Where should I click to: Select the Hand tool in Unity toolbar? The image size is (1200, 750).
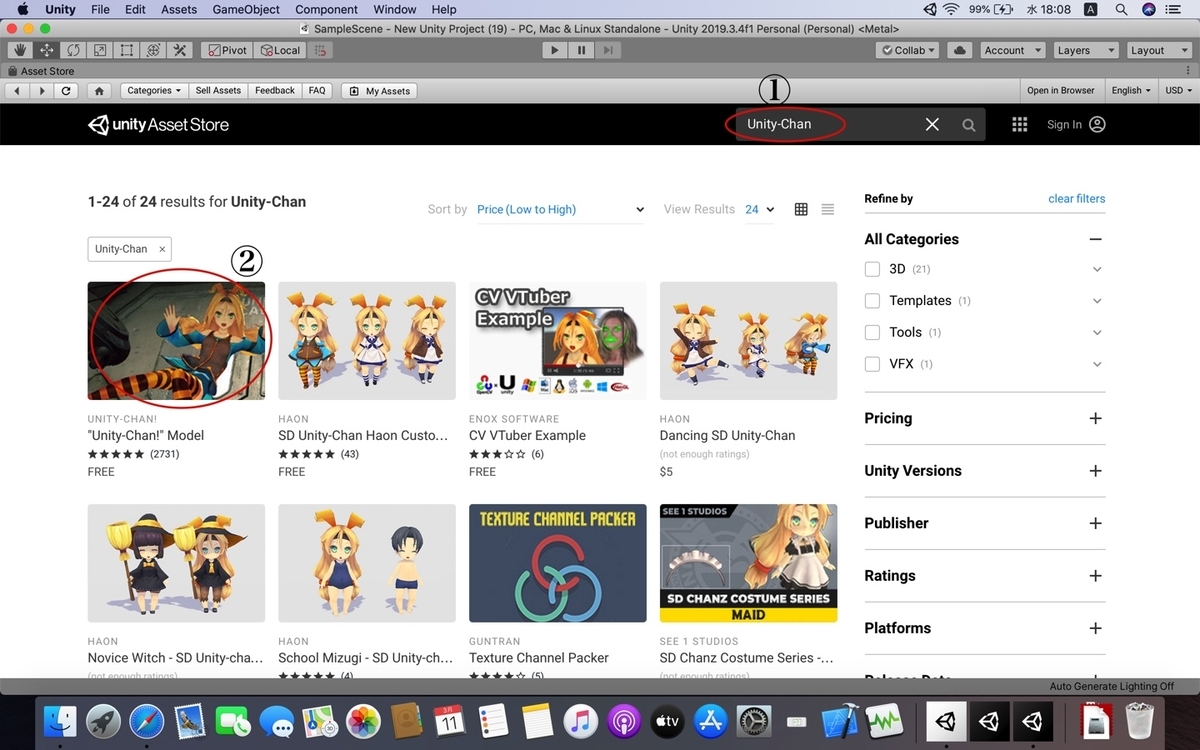20,50
